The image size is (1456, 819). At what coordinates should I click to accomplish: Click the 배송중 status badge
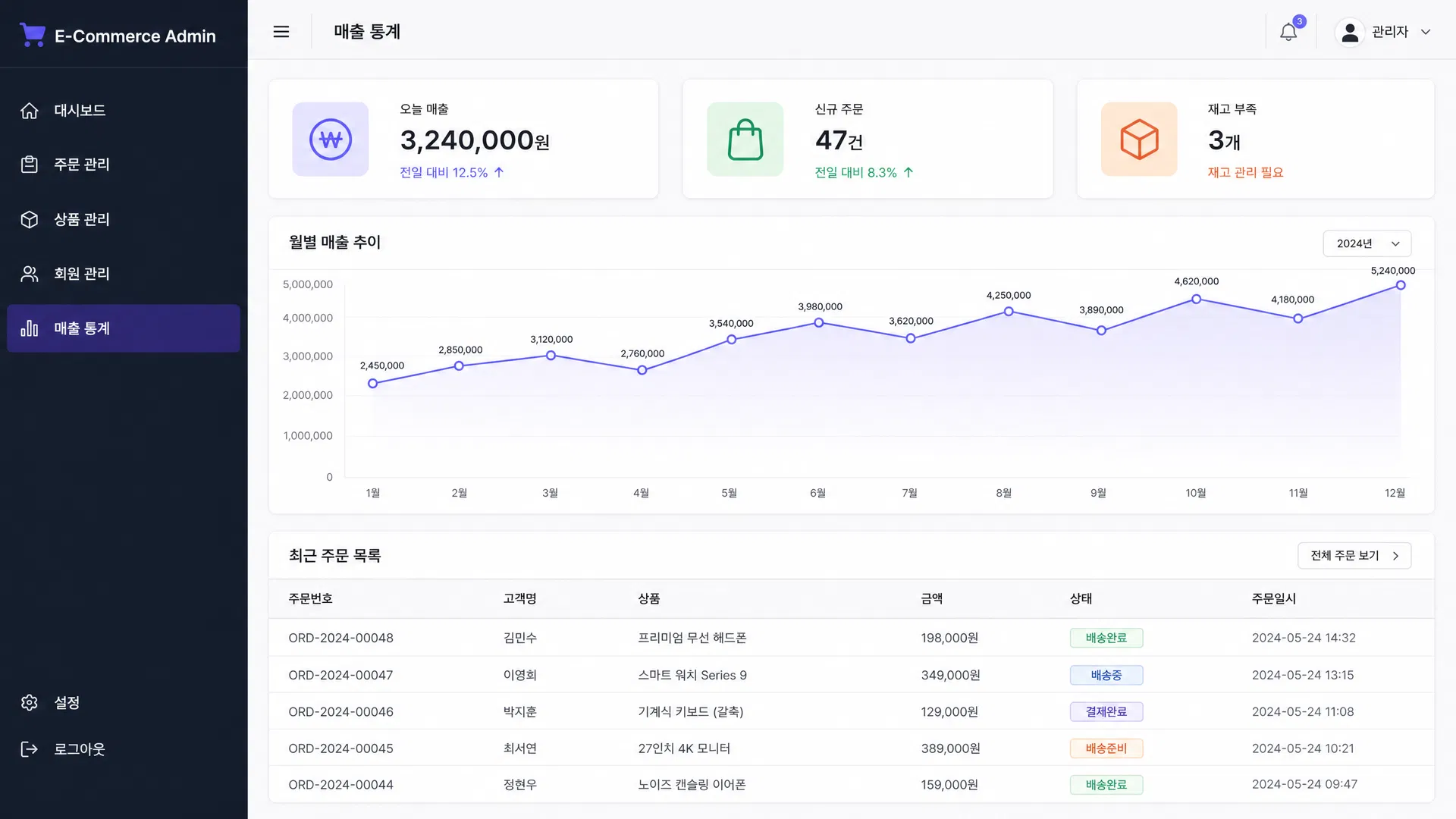point(1106,676)
